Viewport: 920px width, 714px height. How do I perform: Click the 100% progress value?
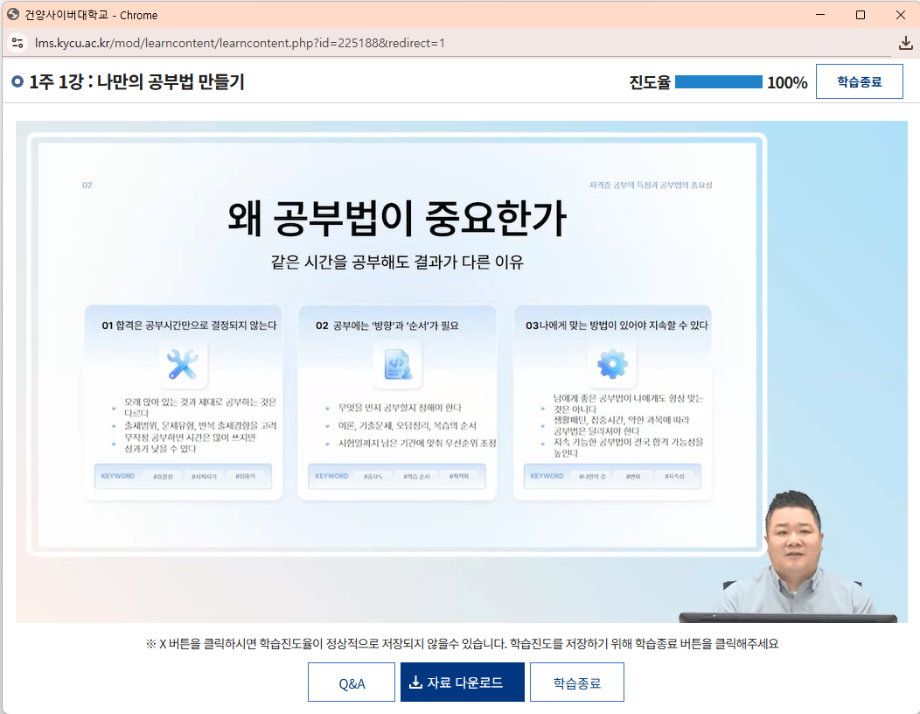point(787,82)
